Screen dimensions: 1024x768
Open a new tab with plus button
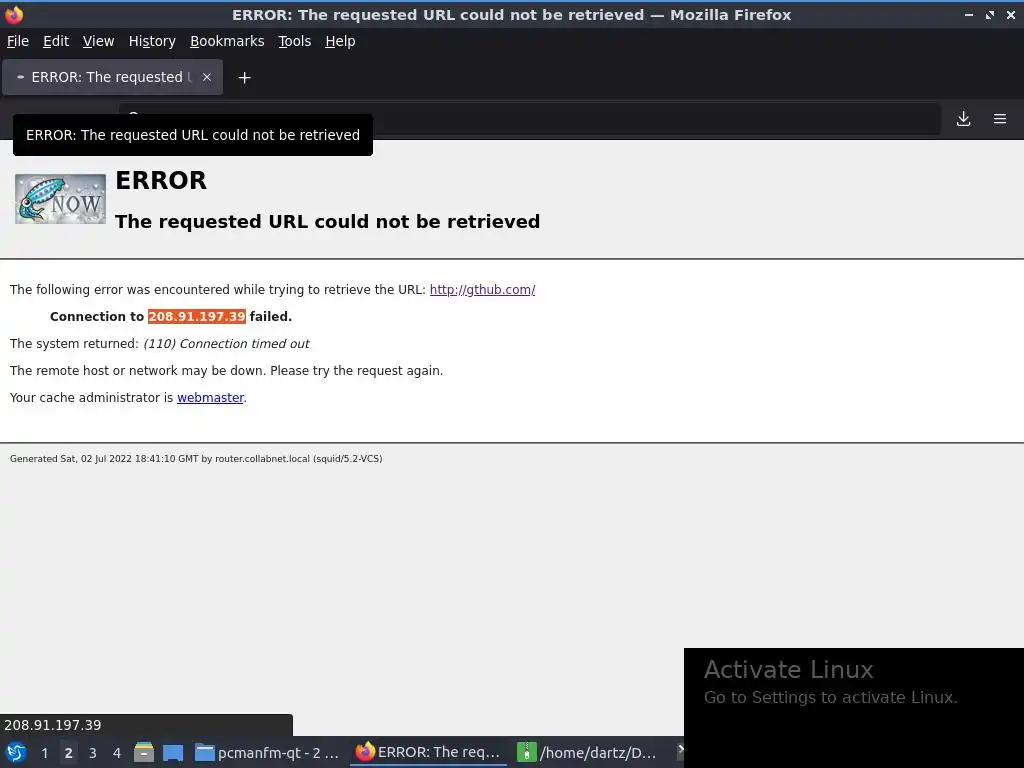coord(244,78)
